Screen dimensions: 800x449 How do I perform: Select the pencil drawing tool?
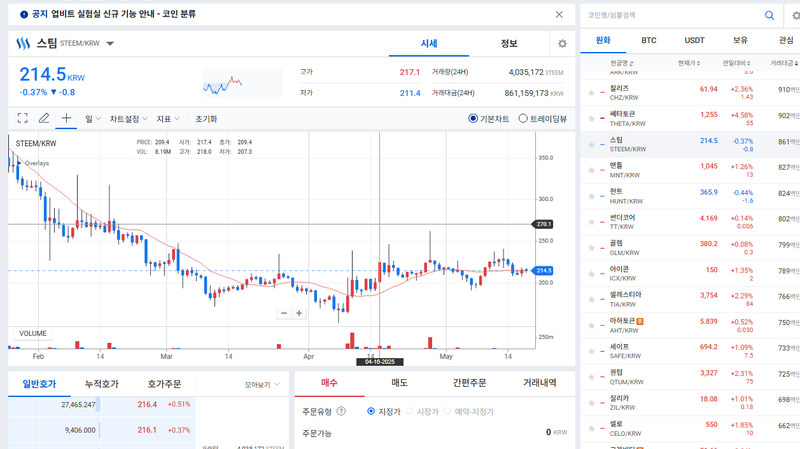tap(44, 118)
